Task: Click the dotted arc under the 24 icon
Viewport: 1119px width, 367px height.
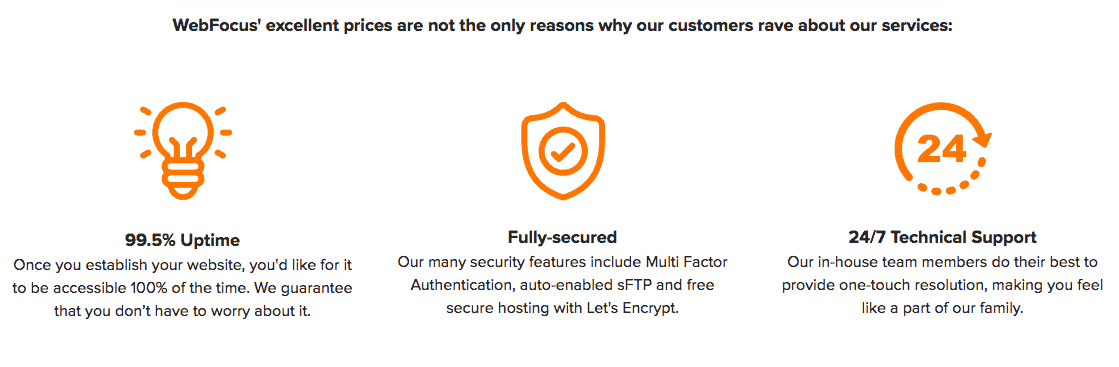Action: [954, 181]
